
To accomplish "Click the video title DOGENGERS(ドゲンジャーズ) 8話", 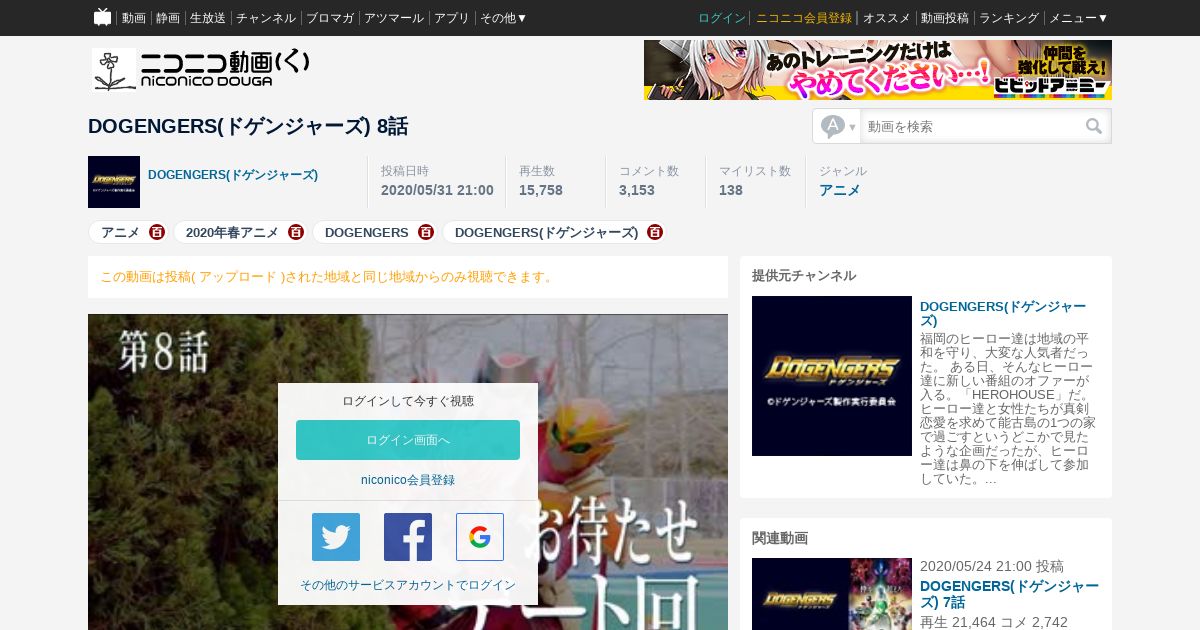I will pos(248,127).
